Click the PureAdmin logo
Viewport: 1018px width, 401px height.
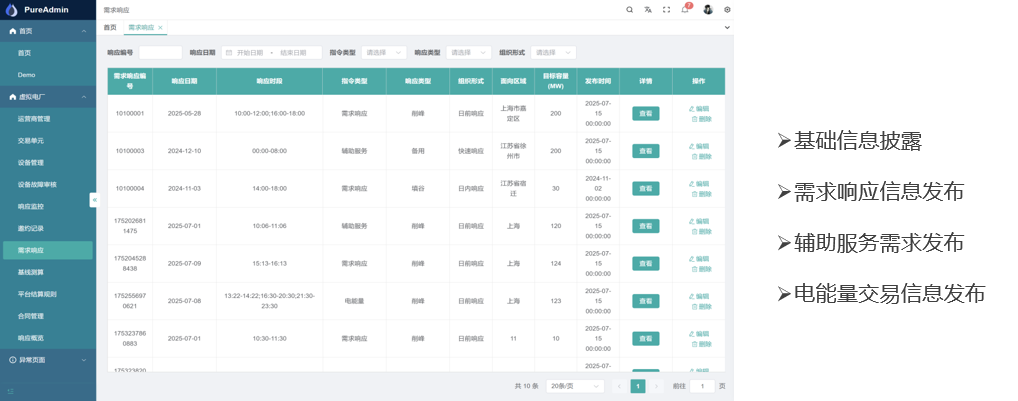[12, 9]
